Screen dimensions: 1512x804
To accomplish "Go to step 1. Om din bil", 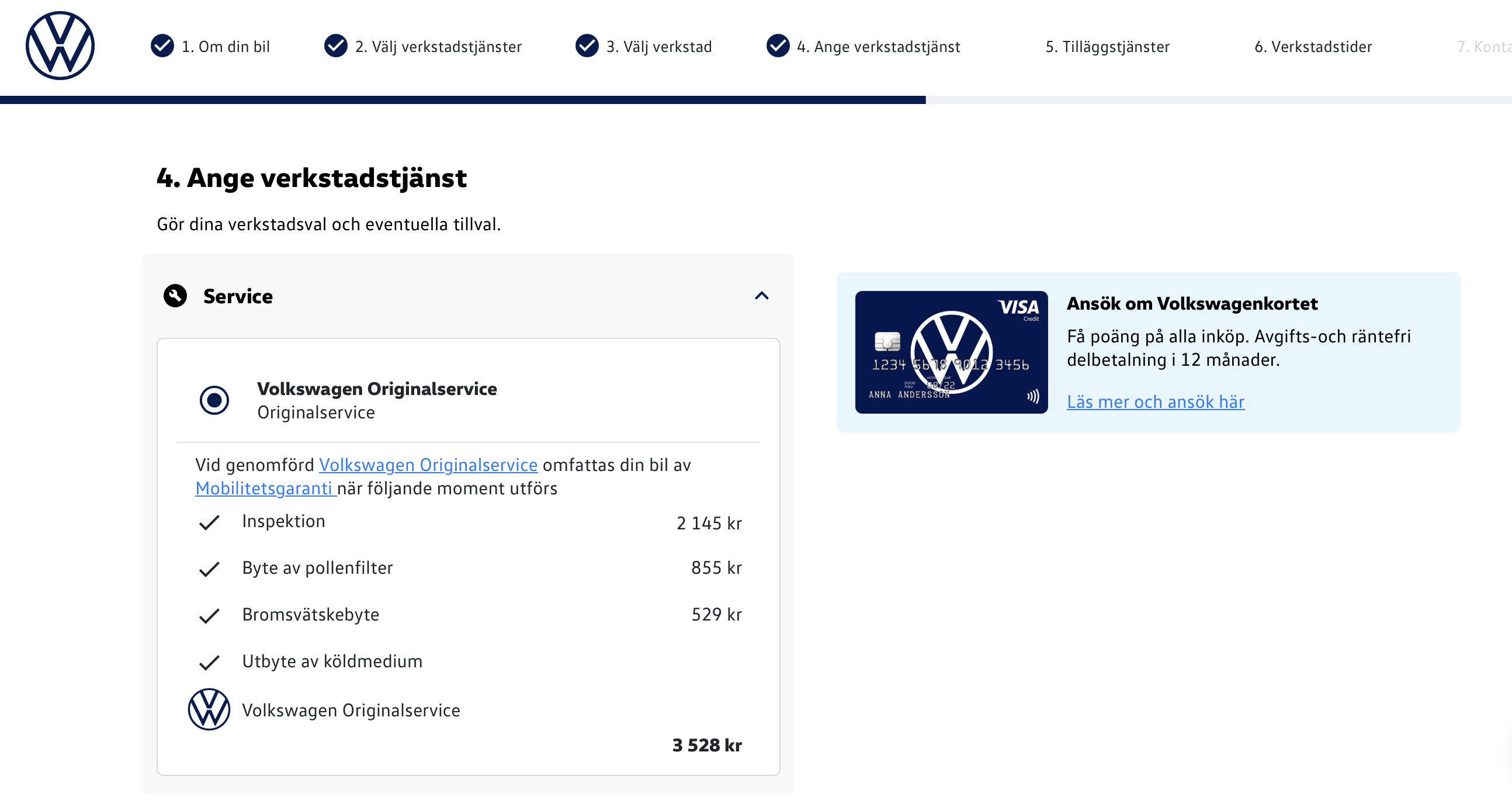I will pyautogui.click(x=226, y=46).
